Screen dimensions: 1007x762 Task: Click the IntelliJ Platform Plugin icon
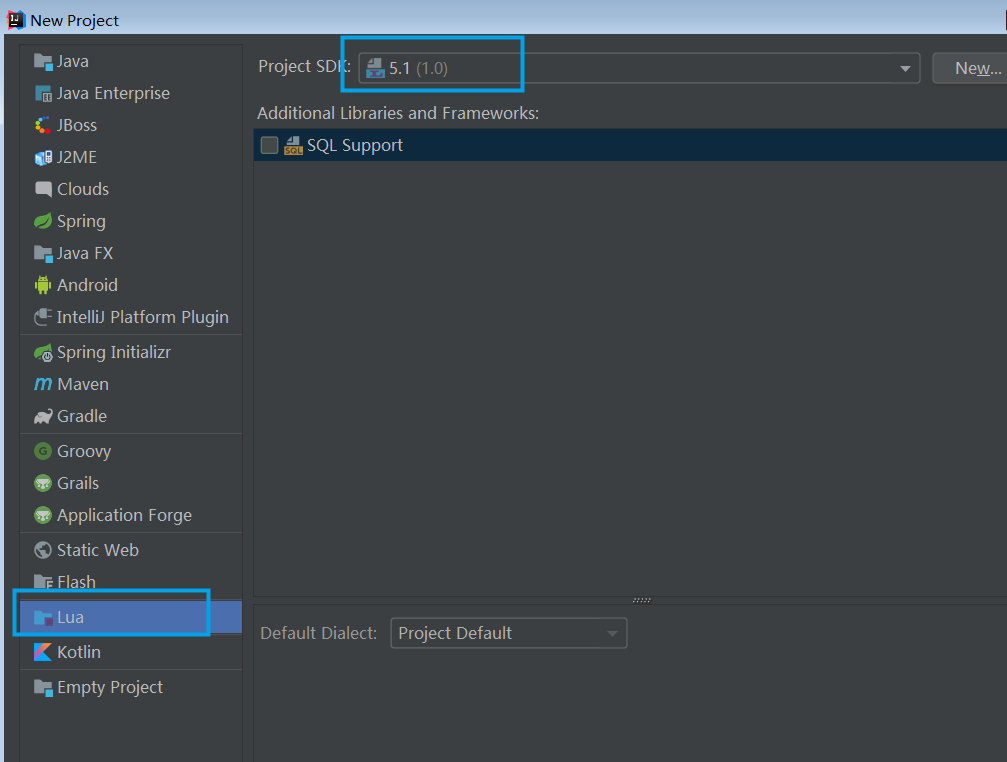[x=43, y=317]
